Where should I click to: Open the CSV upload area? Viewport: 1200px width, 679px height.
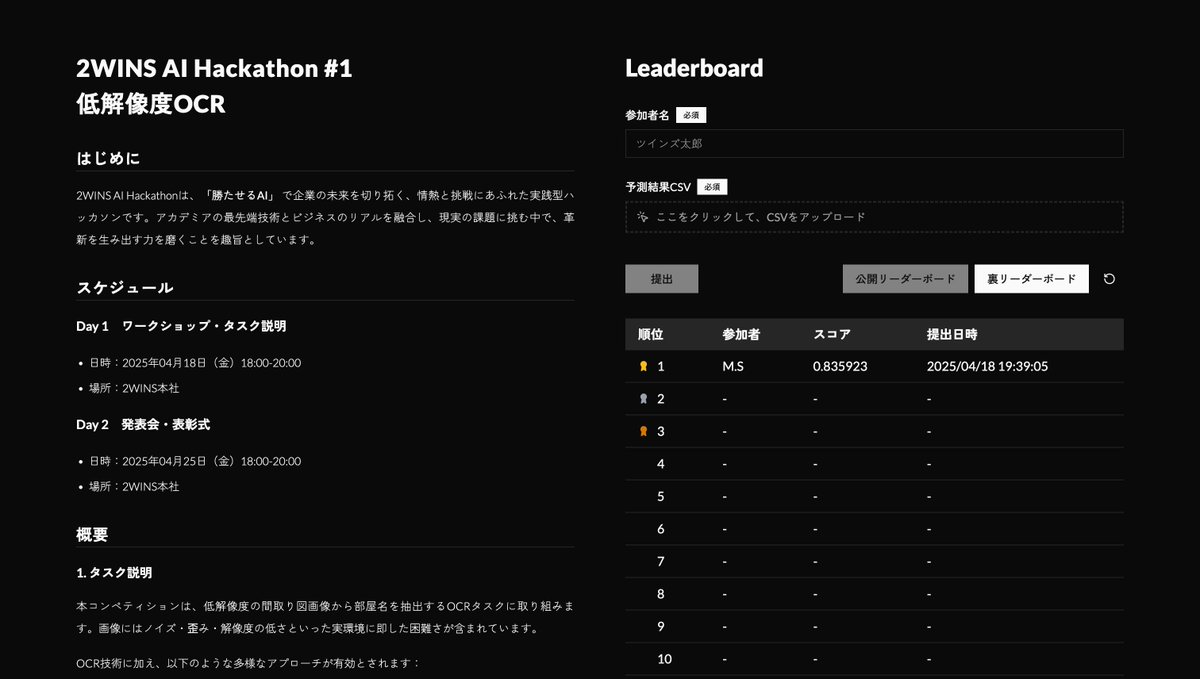(874, 217)
